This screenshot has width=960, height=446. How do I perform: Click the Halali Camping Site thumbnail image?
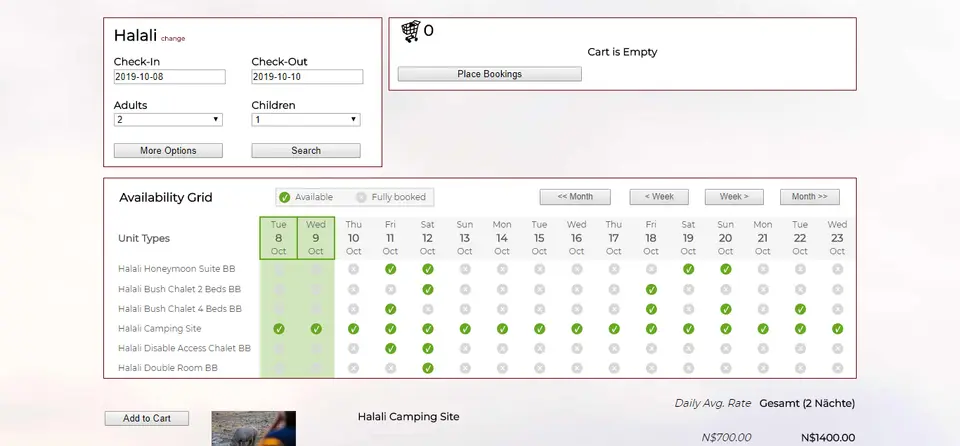tap(253, 428)
